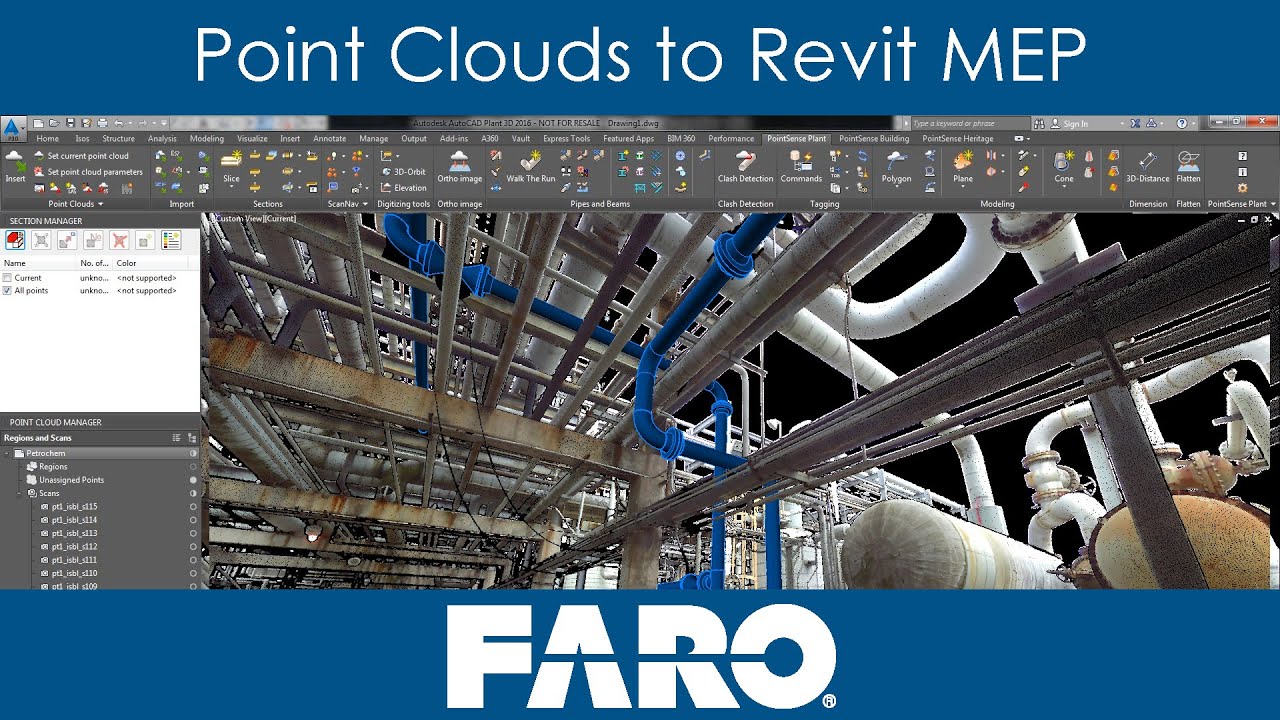The image size is (1280, 720).
Task: Click the Save icon in quick access toolbar
Action: click(x=72, y=123)
